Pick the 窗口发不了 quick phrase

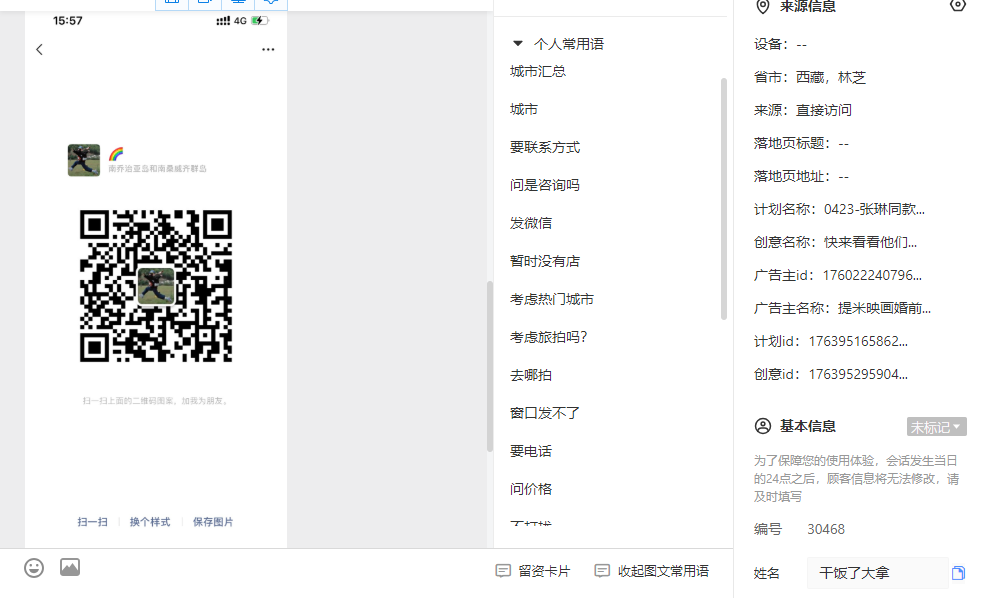(x=545, y=413)
